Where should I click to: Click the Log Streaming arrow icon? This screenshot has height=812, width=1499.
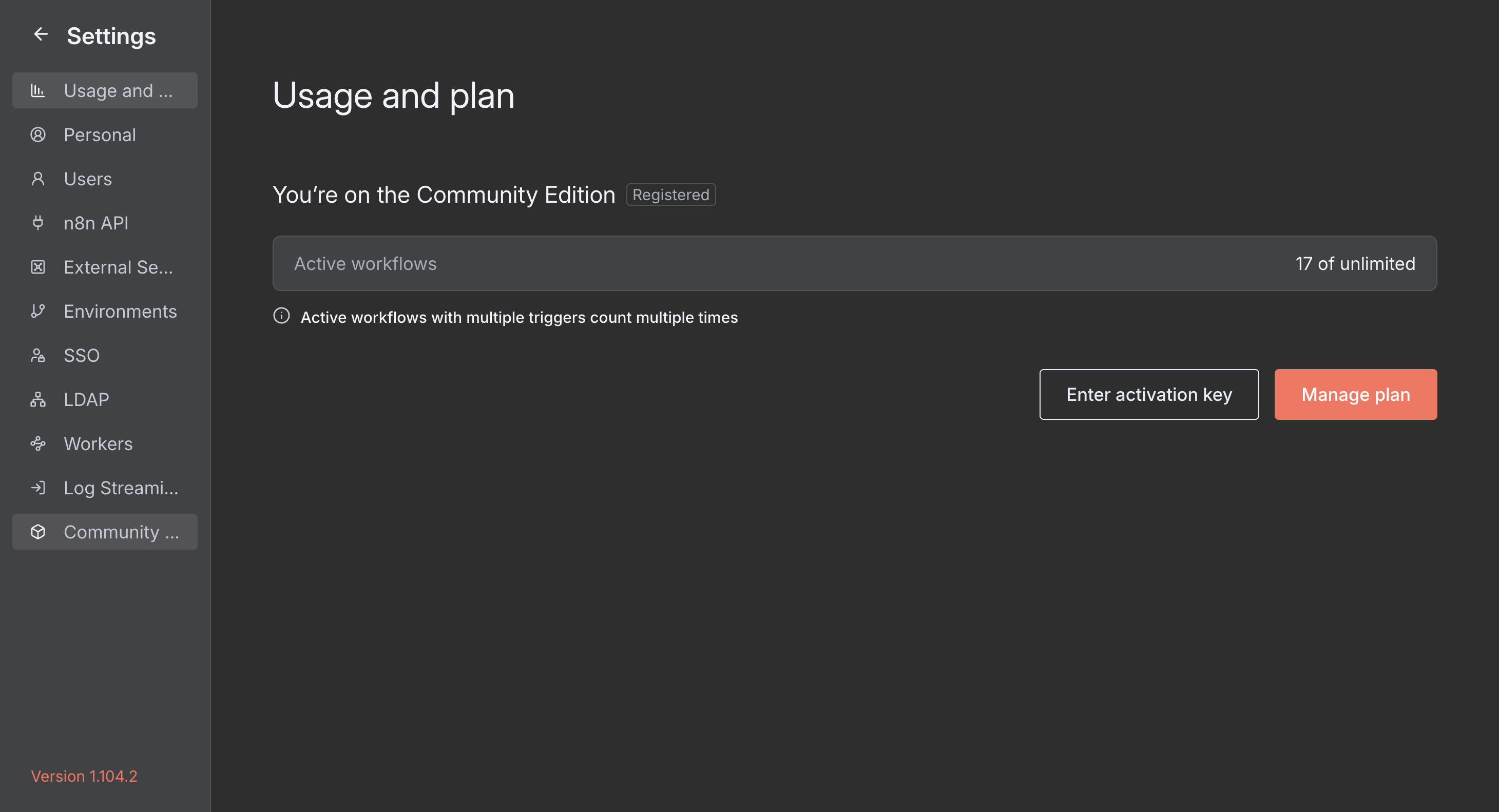(x=38, y=488)
